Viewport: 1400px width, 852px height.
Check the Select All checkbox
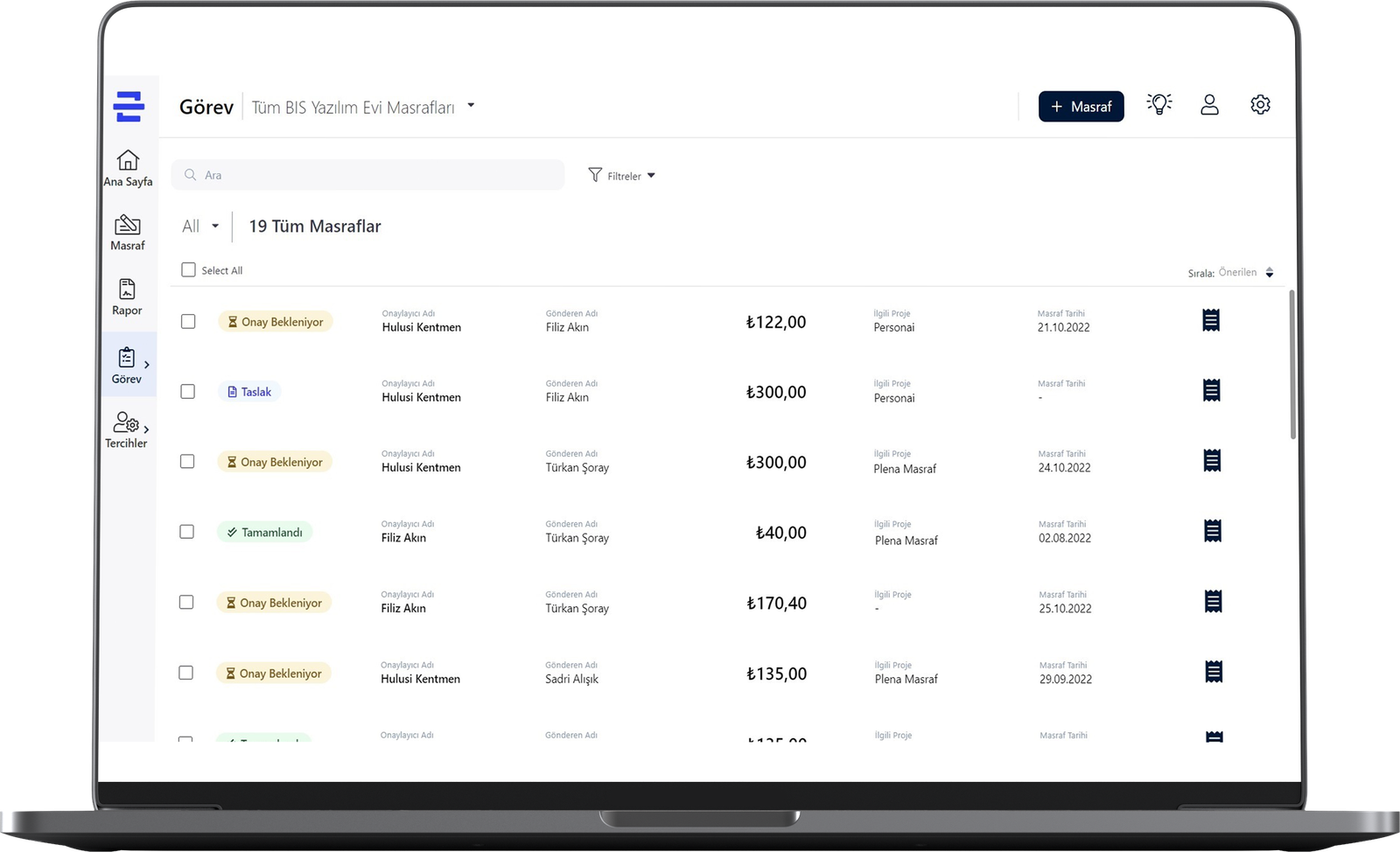[x=188, y=269]
